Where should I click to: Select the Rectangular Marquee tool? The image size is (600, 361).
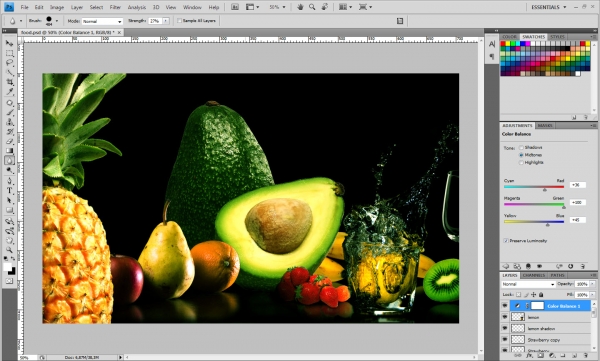[9, 53]
